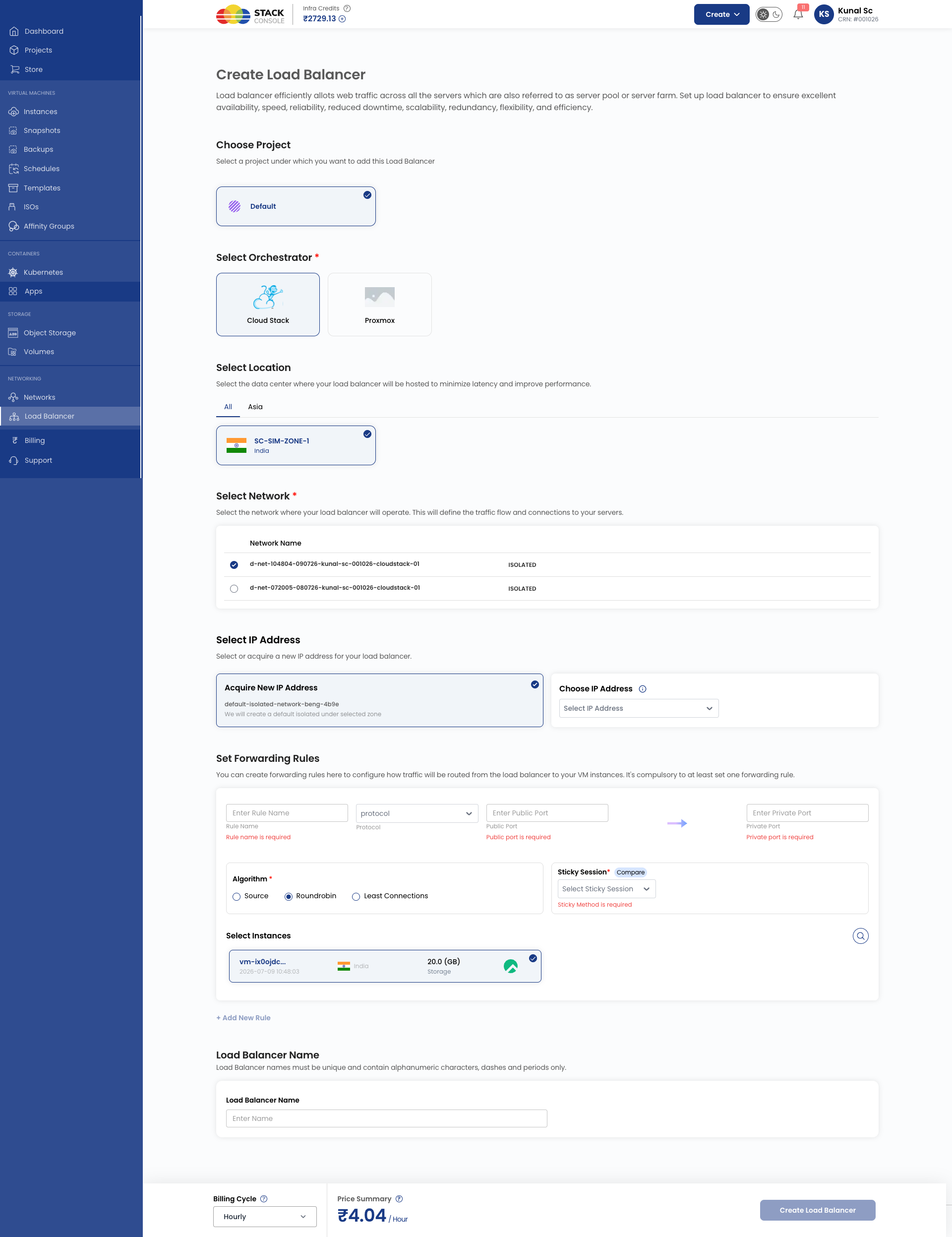Toggle the Default project card

tap(296, 206)
